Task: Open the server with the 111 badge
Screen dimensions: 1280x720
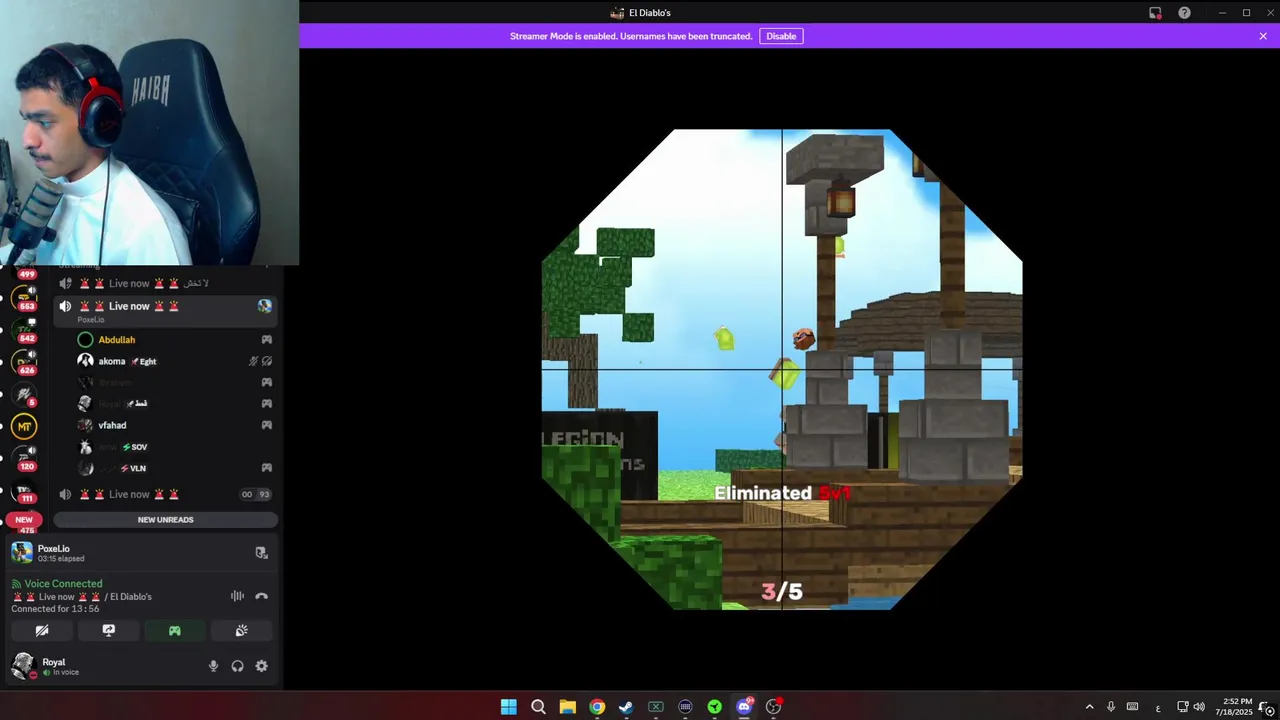Action: (x=24, y=491)
